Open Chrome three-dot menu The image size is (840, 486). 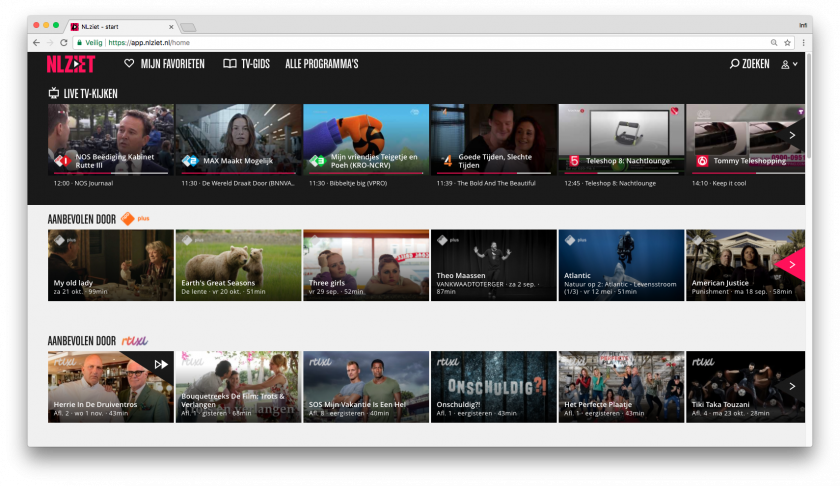click(x=803, y=42)
